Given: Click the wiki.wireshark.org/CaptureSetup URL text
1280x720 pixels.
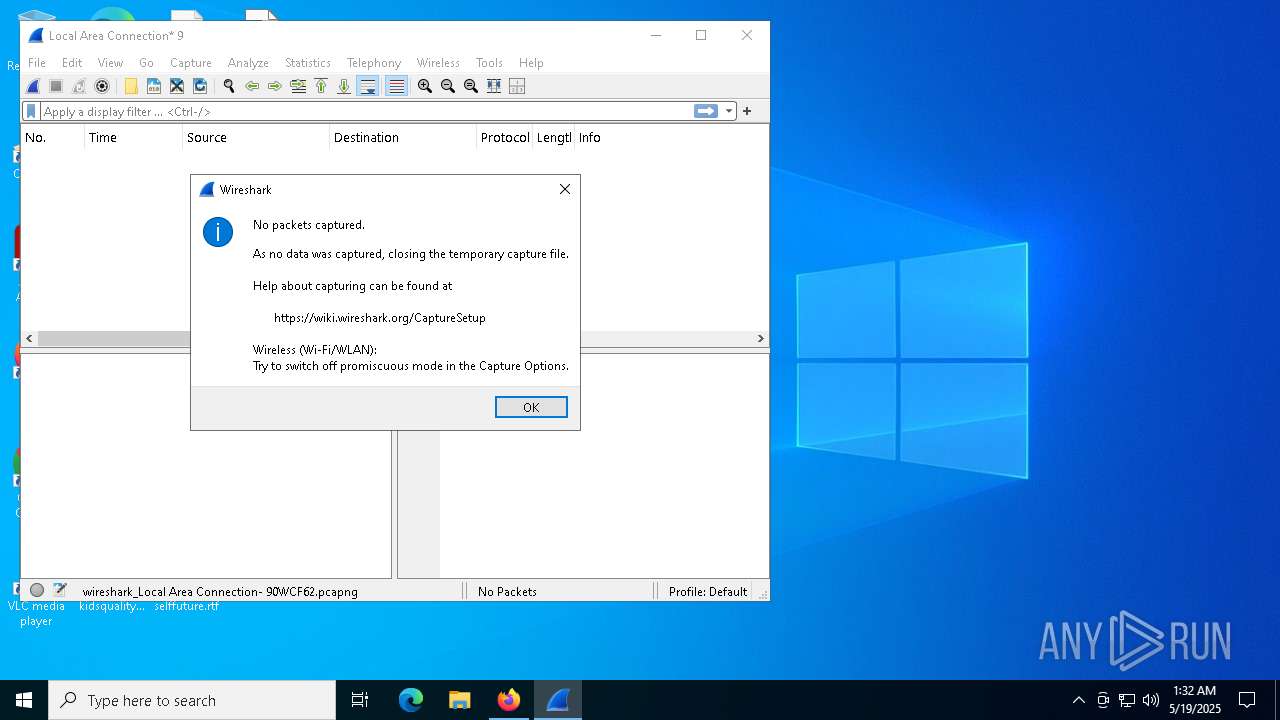Looking at the screenshot, I should (380, 318).
